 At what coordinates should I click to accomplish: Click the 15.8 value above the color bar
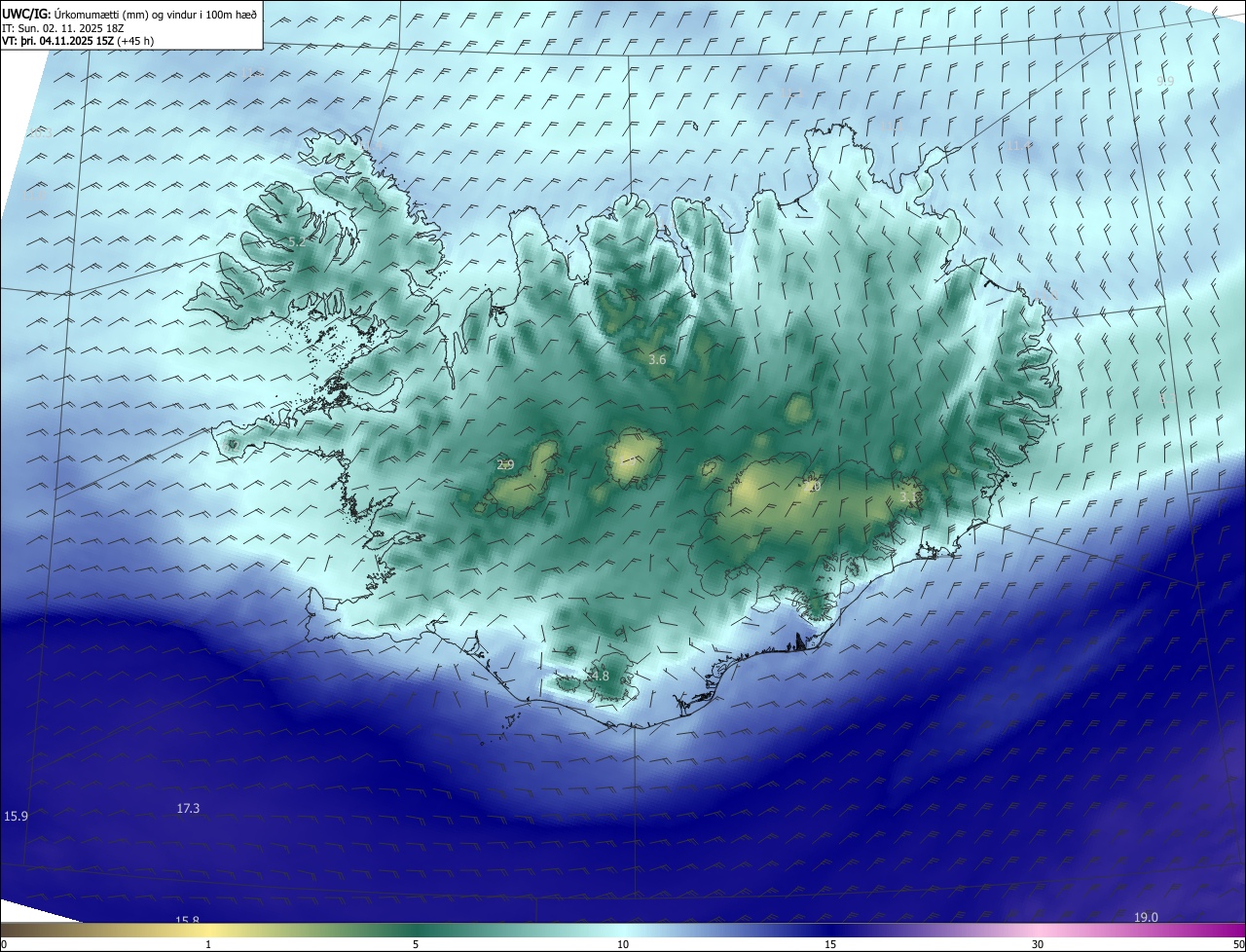[187, 920]
